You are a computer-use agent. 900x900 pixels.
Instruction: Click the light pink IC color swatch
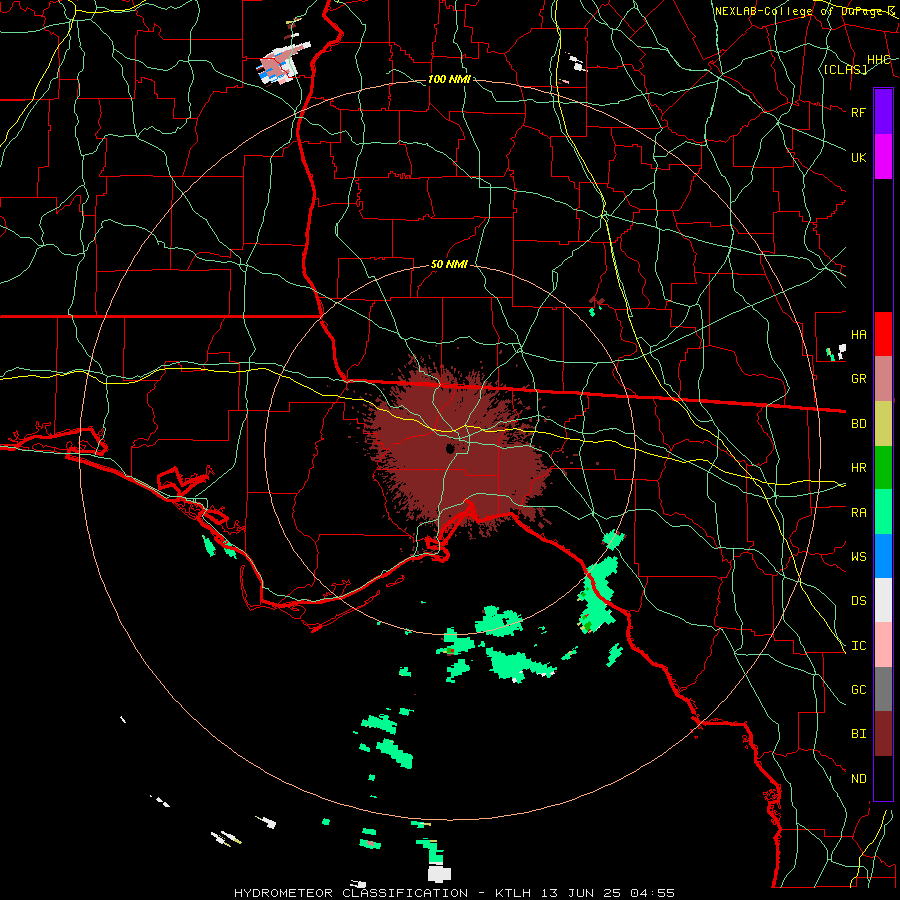[x=883, y=645]
